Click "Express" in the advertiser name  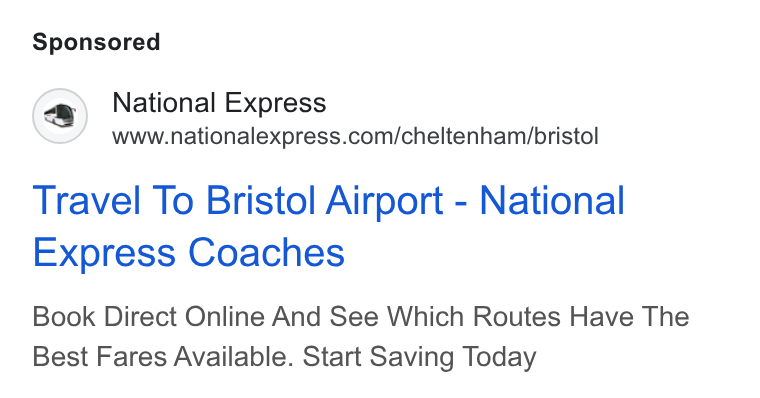(275, 103)
